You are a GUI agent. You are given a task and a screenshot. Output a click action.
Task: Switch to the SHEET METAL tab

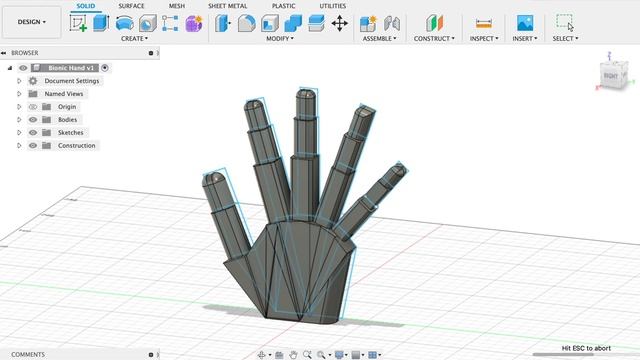(227, 6)
